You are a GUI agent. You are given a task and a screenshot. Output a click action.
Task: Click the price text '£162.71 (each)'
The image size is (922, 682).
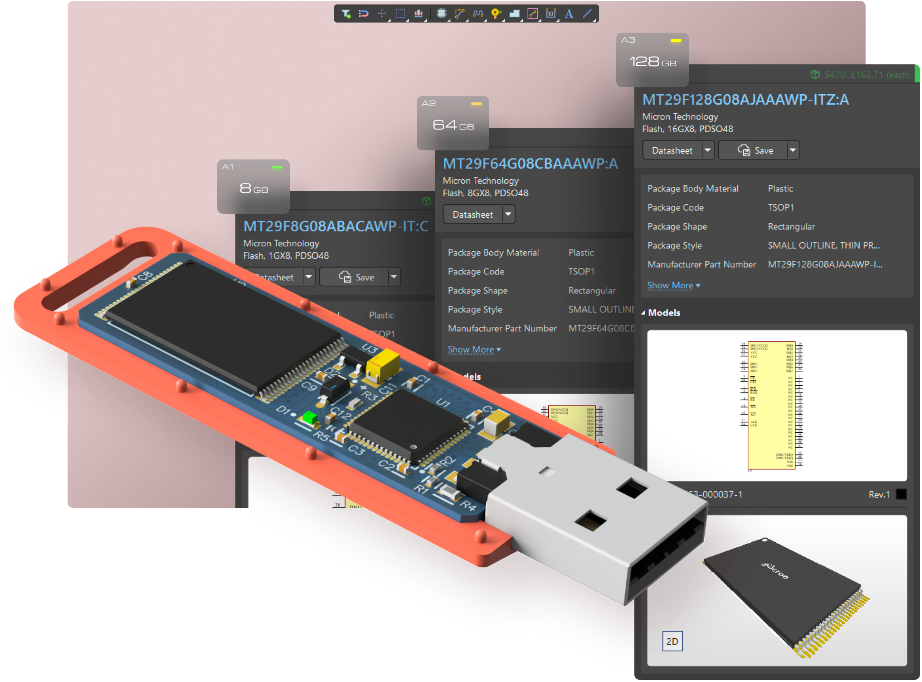tap(880, 75)
